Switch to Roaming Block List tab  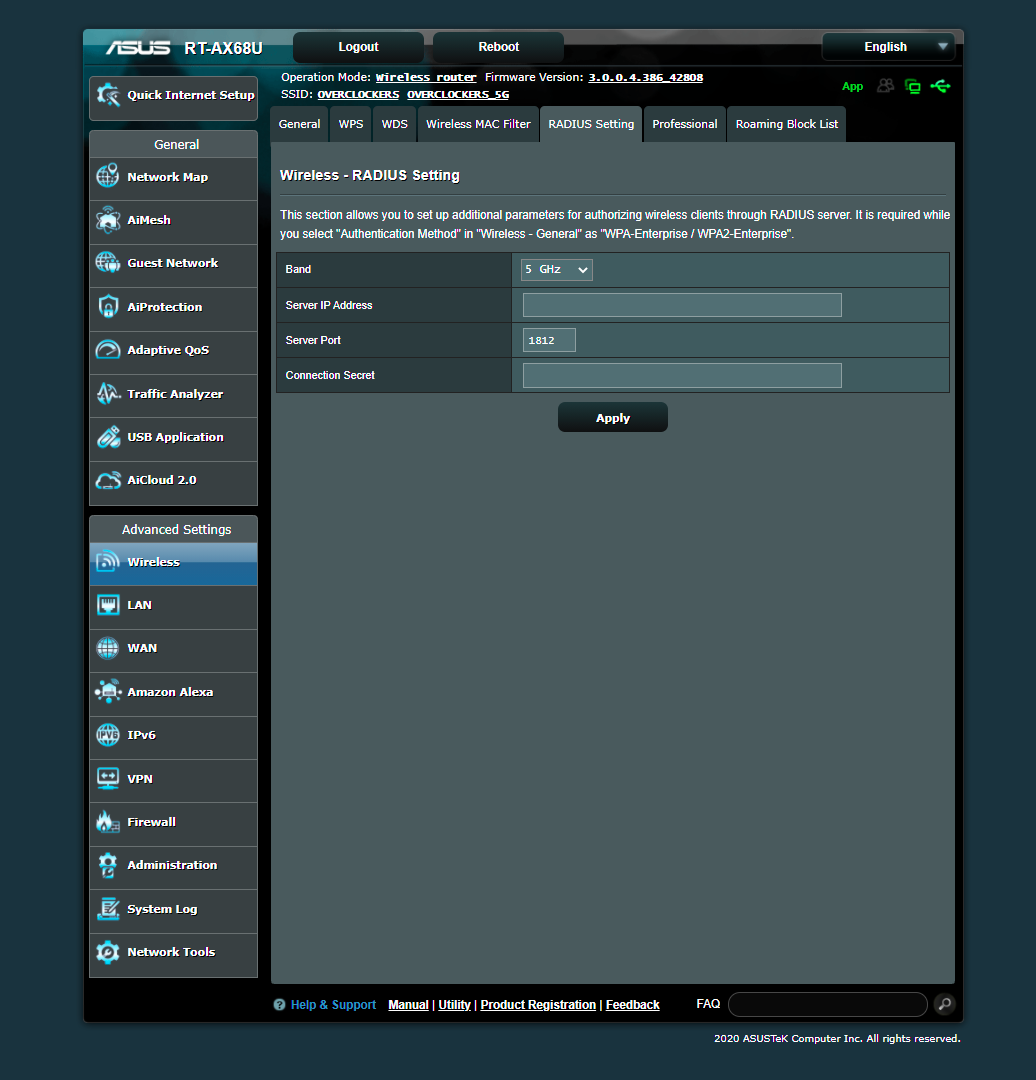[787, 124]
